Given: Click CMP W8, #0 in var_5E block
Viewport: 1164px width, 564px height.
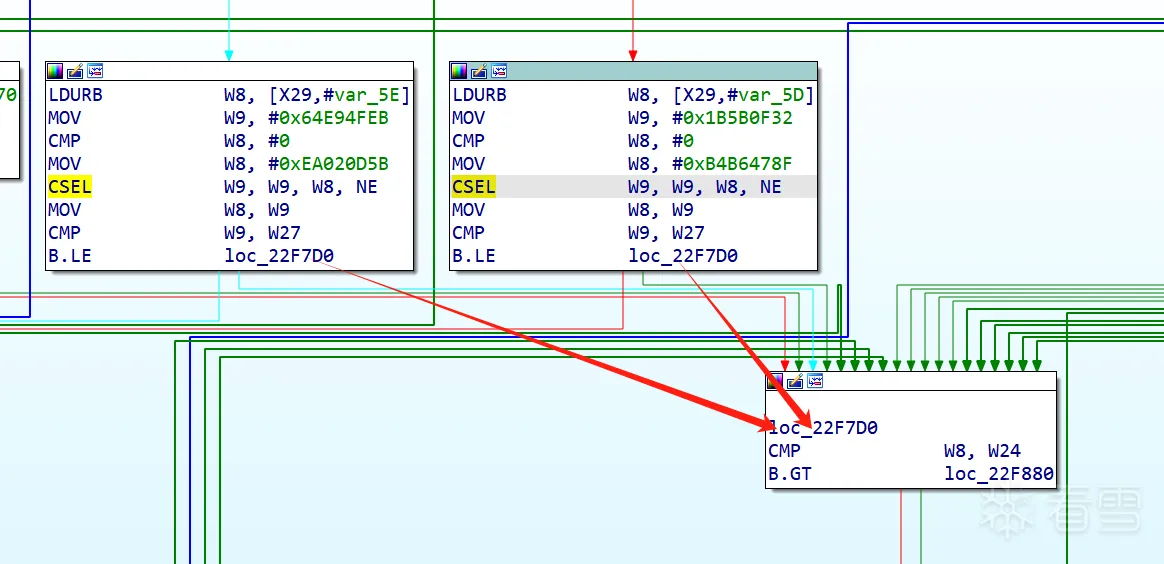Looking at the screenshot, I should (x=169, y=141).
